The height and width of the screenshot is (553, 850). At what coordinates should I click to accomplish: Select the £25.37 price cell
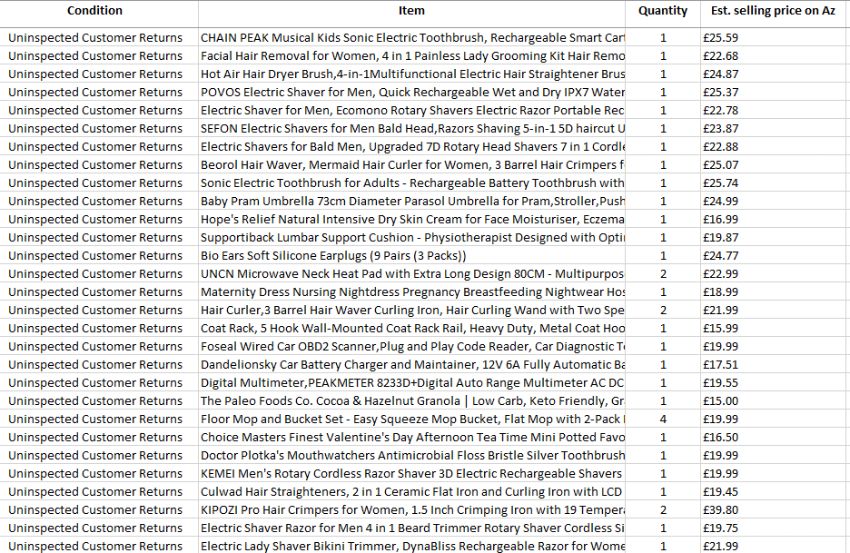775,92
